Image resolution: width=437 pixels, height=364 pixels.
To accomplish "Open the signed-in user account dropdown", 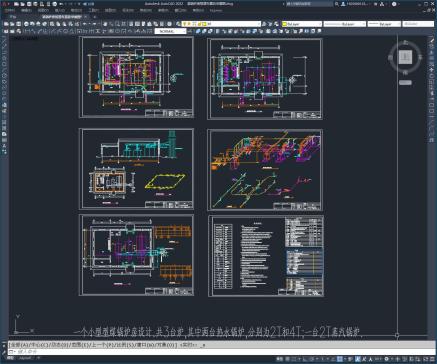I will (357, 4).
